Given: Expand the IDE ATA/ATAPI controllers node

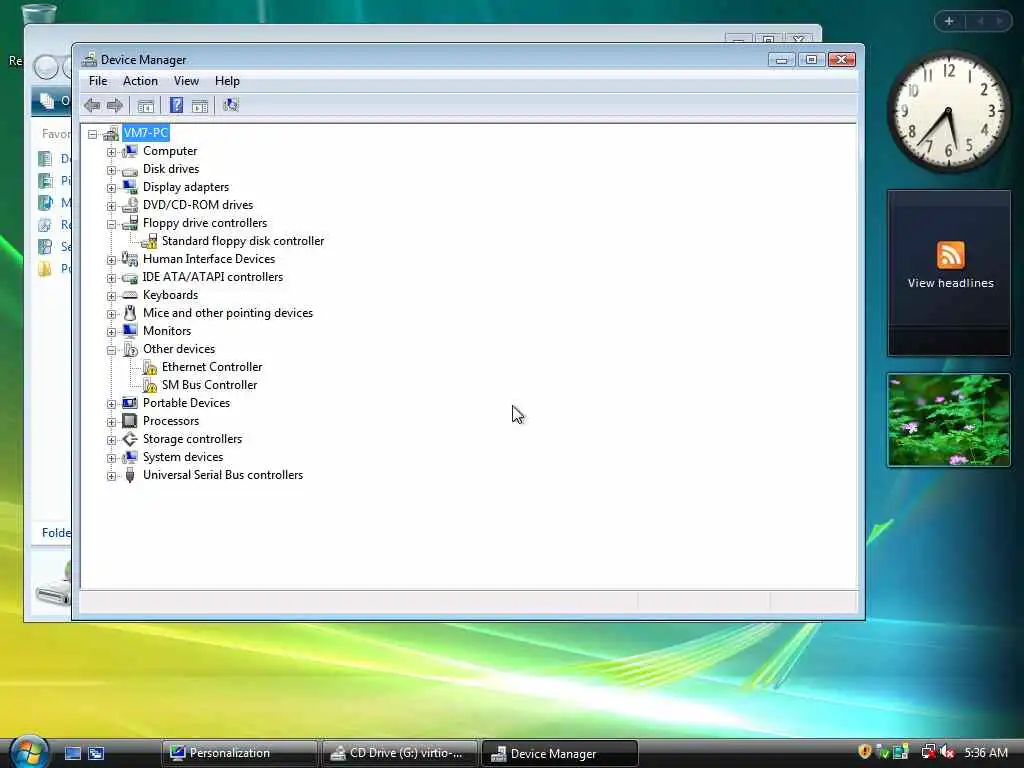Looking at the screenshot, I should [112, 278].
